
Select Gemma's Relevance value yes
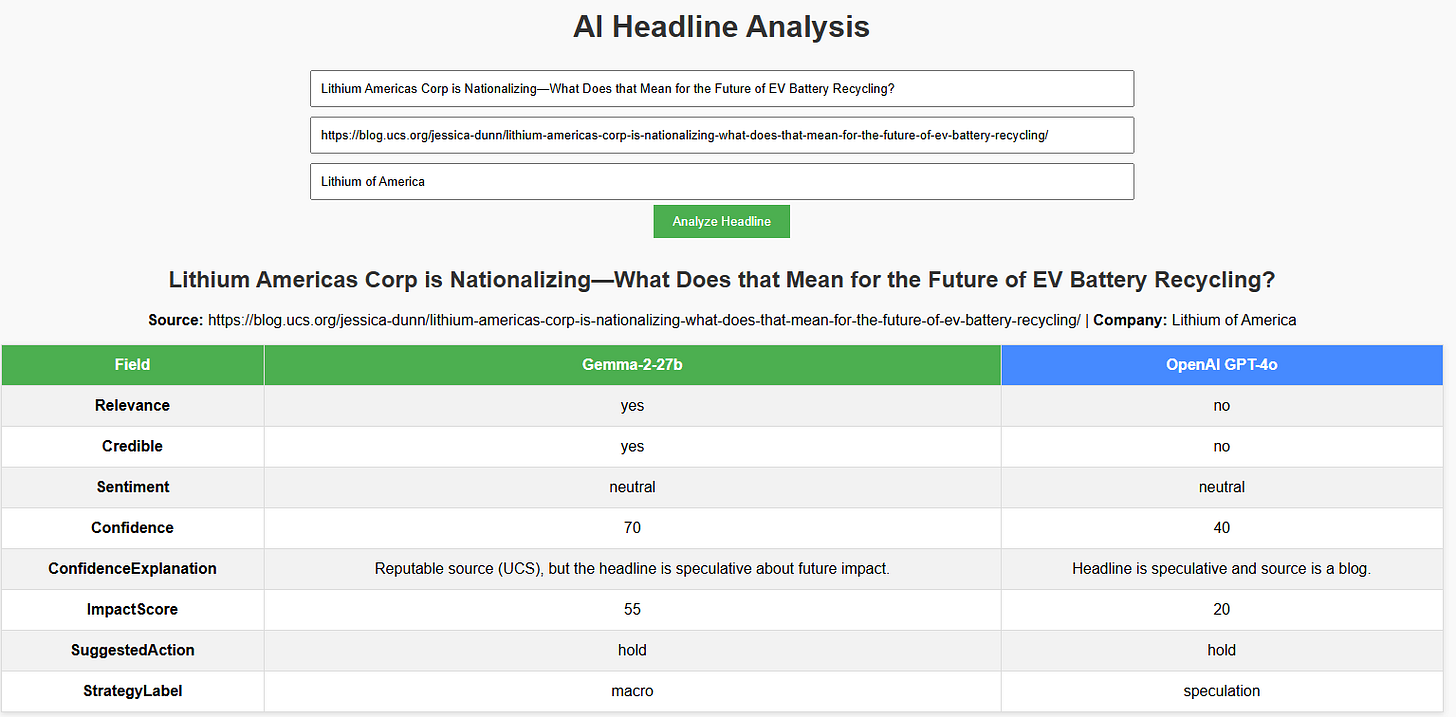click(632, 406)
